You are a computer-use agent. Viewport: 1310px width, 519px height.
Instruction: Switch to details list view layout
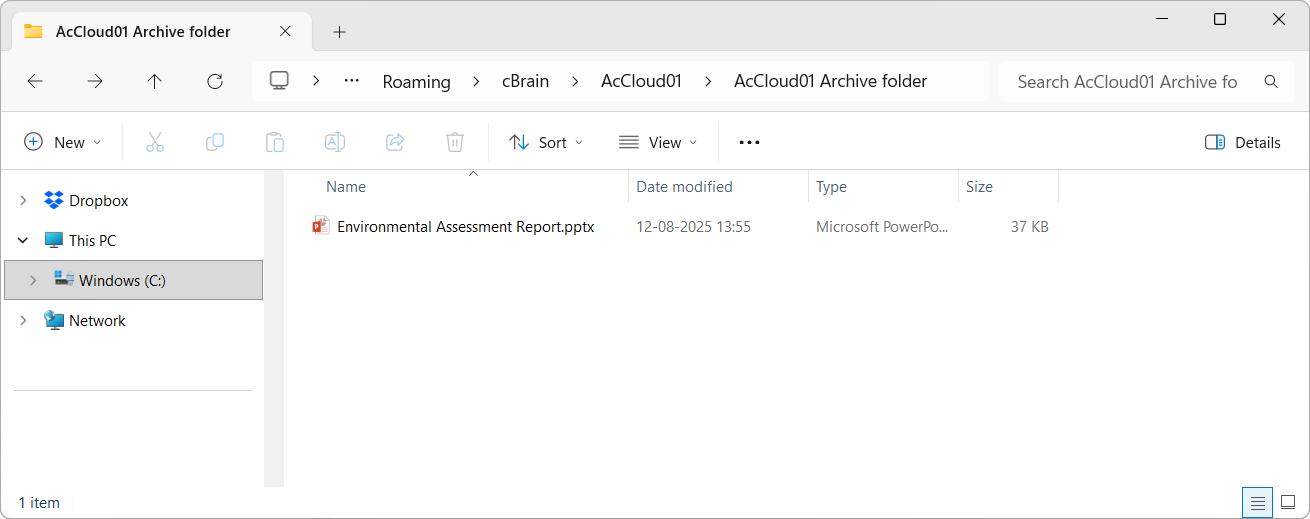pos(1258,502)
